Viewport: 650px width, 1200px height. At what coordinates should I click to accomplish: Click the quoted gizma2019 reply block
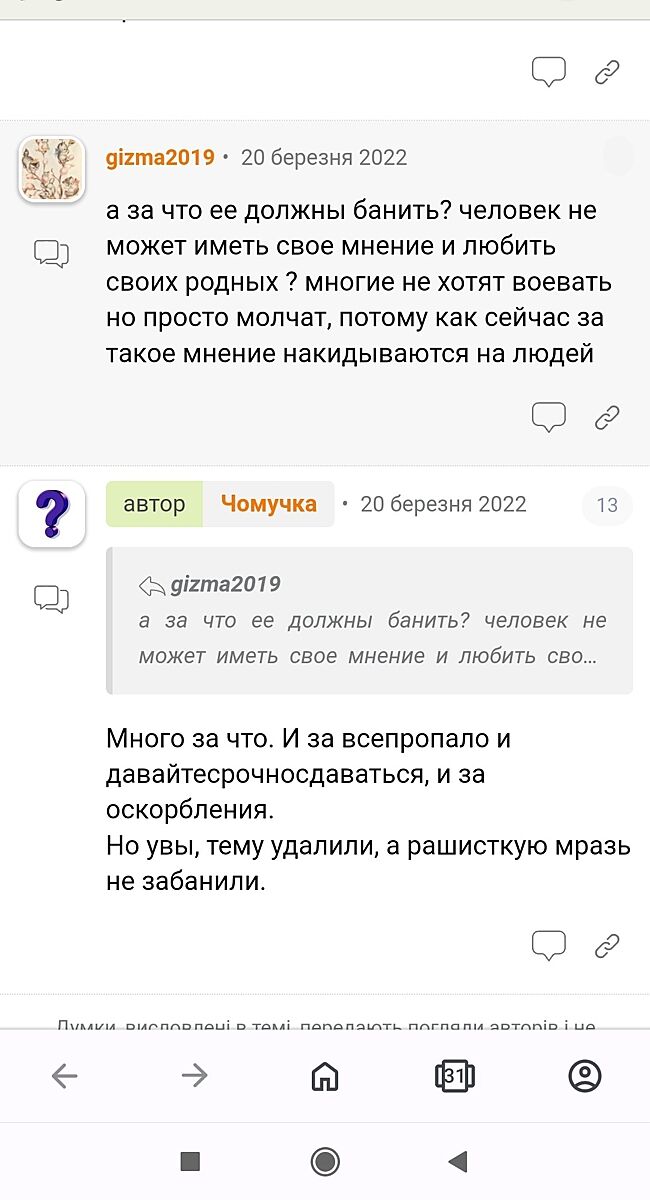coord(369,620)
